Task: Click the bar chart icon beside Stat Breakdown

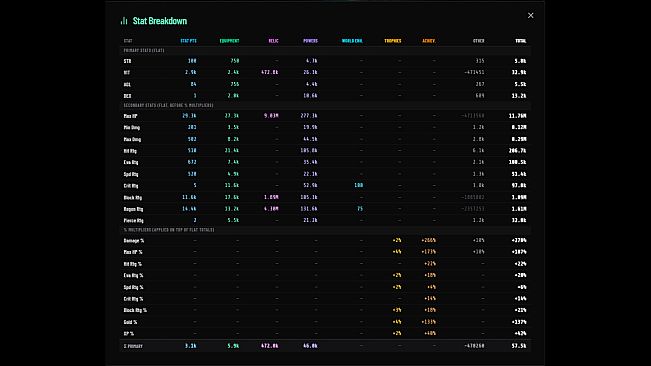Action: 124,21
